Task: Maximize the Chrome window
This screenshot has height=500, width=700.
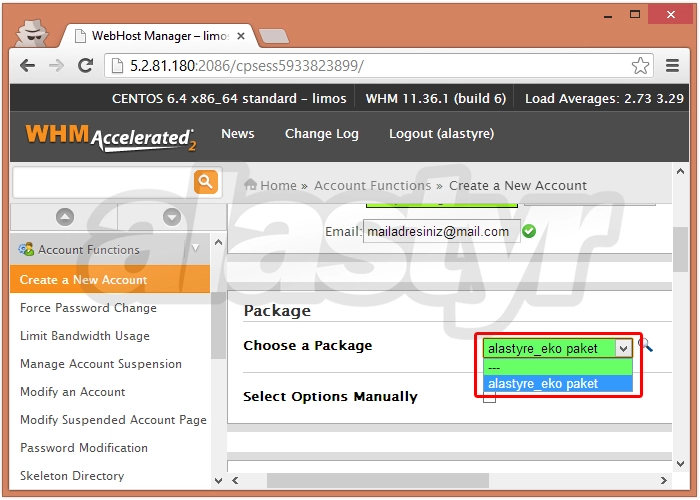Action: coord(634,15)
